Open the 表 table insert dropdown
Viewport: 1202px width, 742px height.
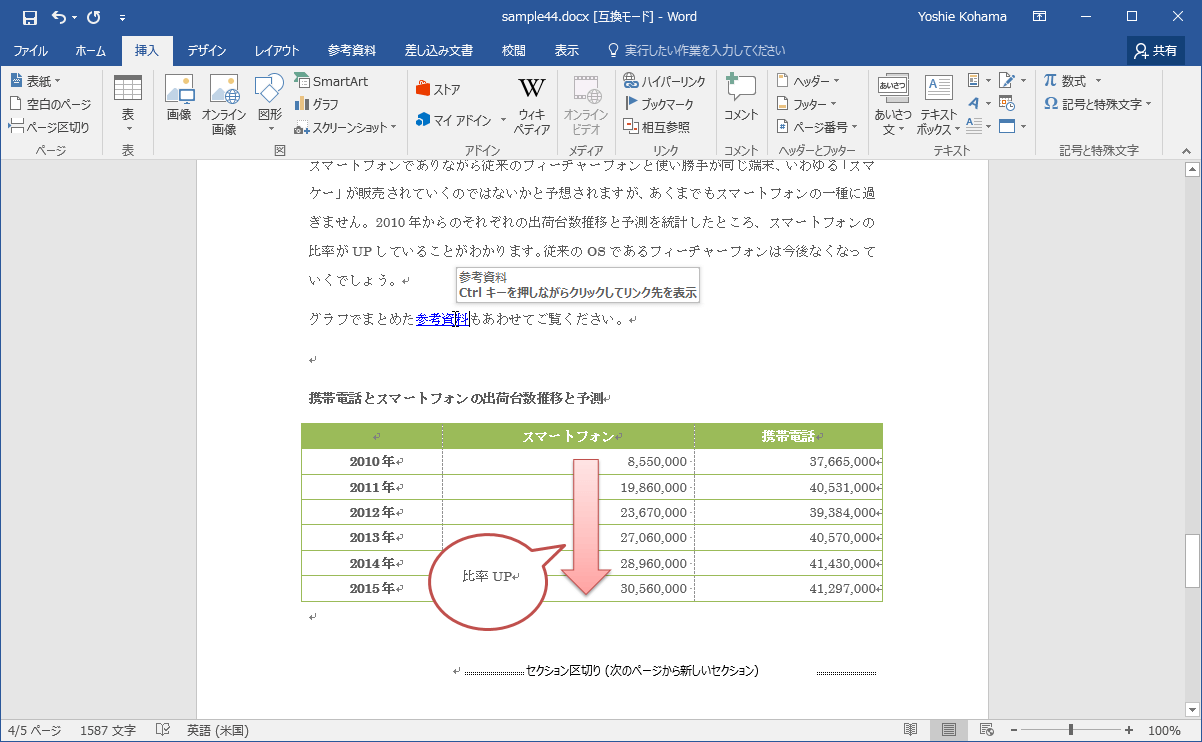tap(128, 104)
